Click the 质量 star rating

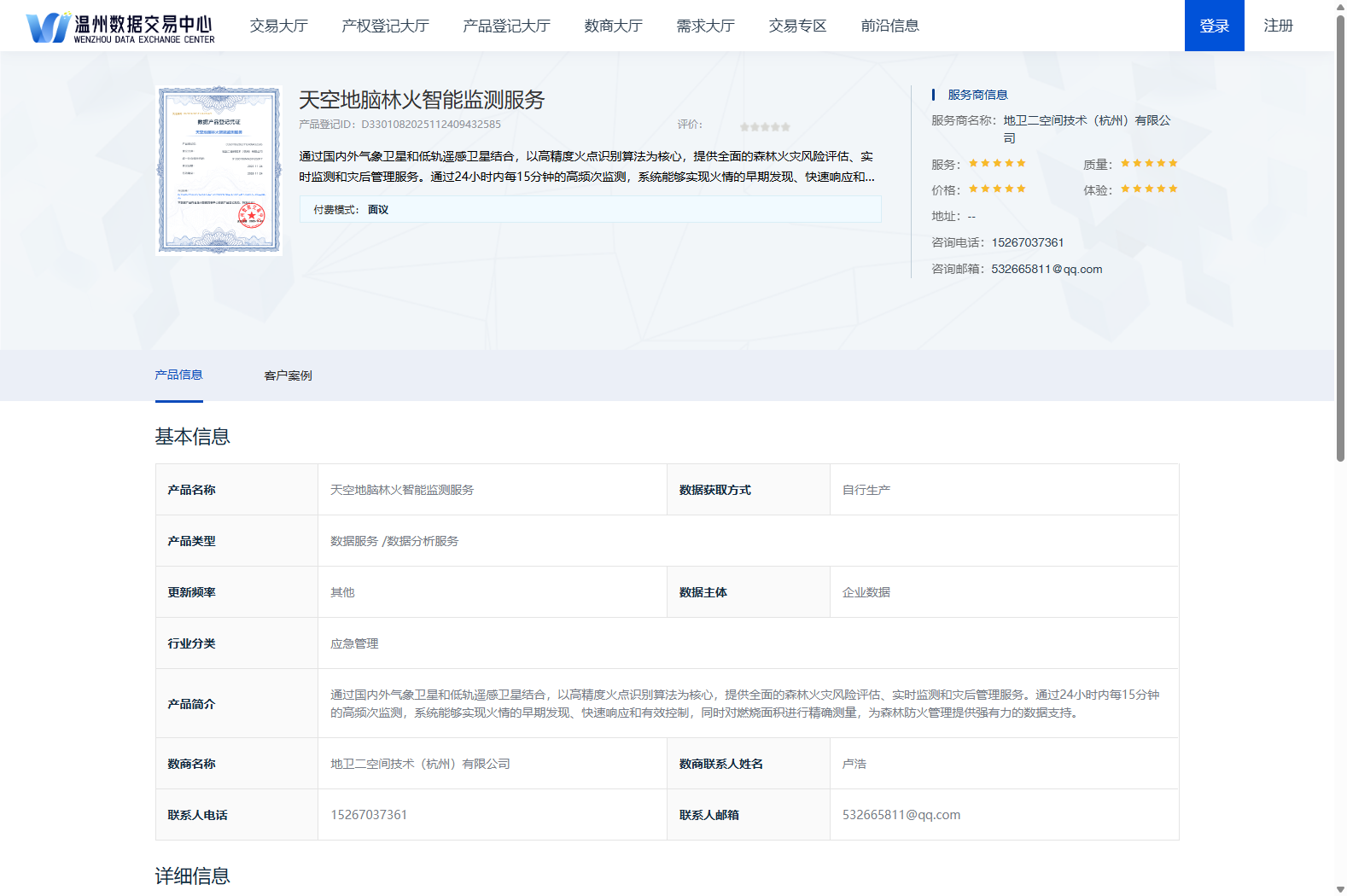(x=1149, y=163)
